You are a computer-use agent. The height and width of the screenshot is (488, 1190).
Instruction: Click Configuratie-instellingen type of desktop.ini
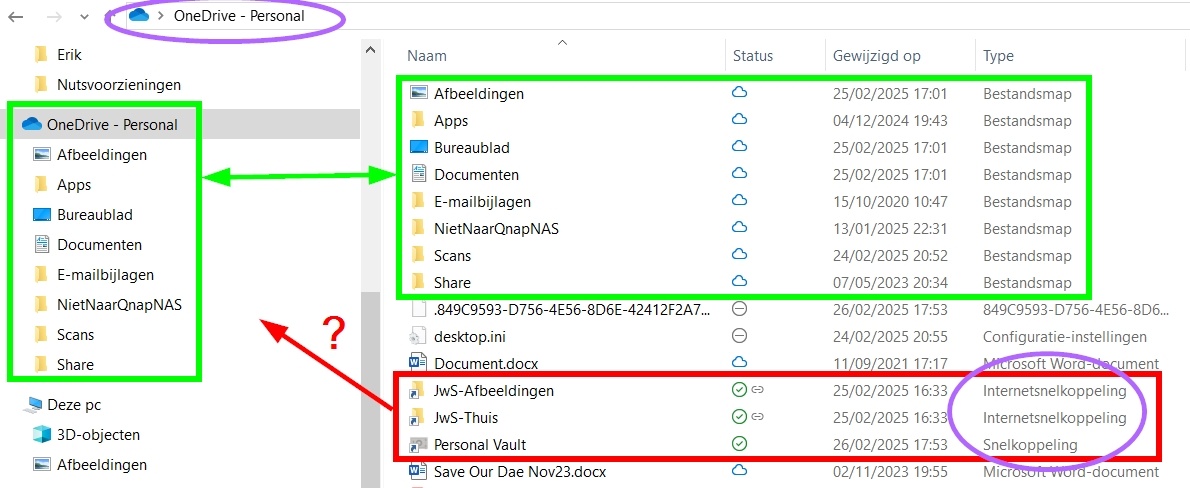pos(1065,337)
